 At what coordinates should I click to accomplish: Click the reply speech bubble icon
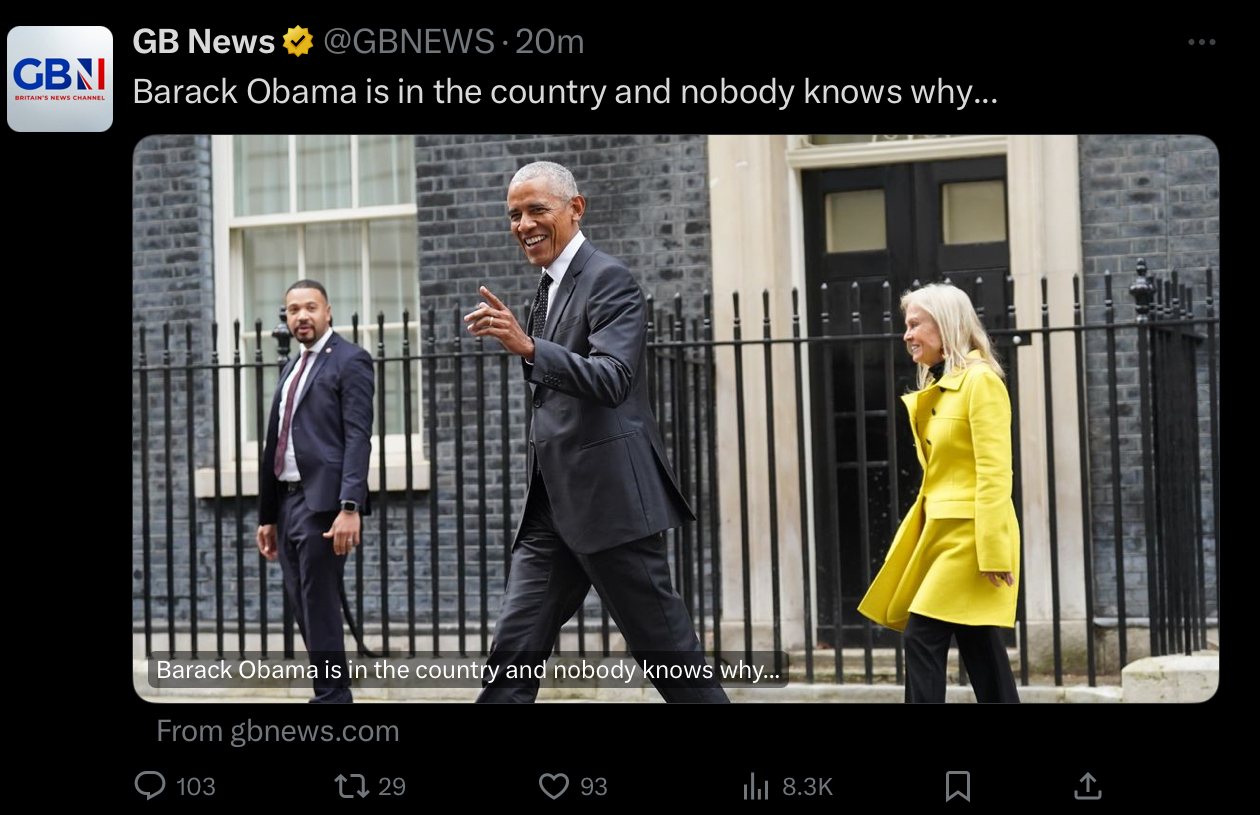click(150, 786)
